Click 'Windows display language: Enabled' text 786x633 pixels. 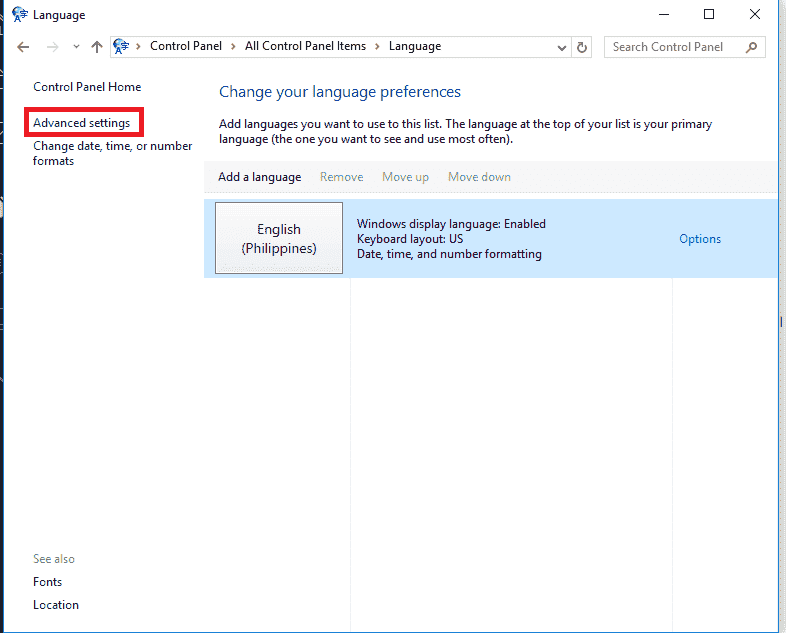(x=451, y=224)
